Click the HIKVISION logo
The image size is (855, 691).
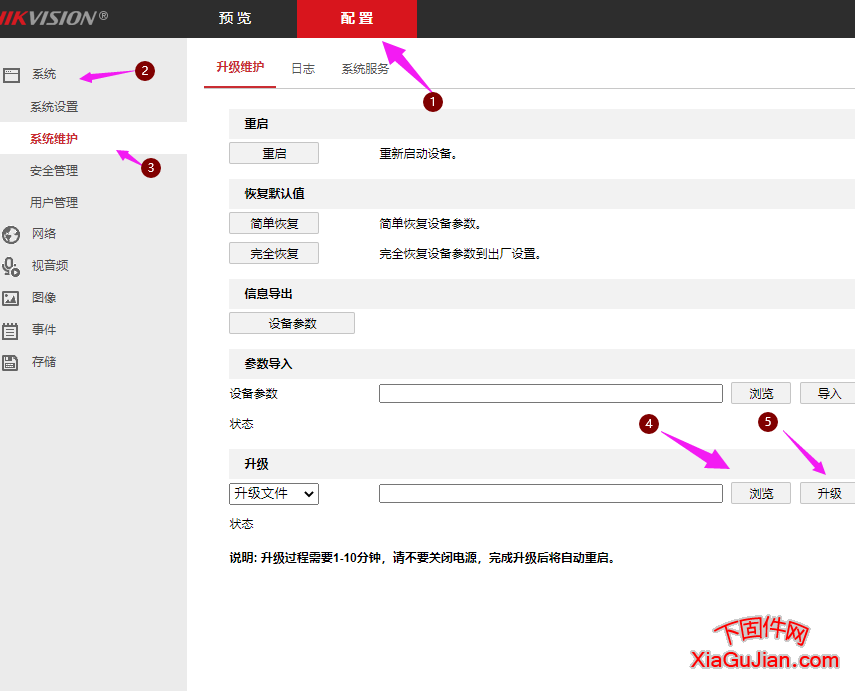coord(54,18)
